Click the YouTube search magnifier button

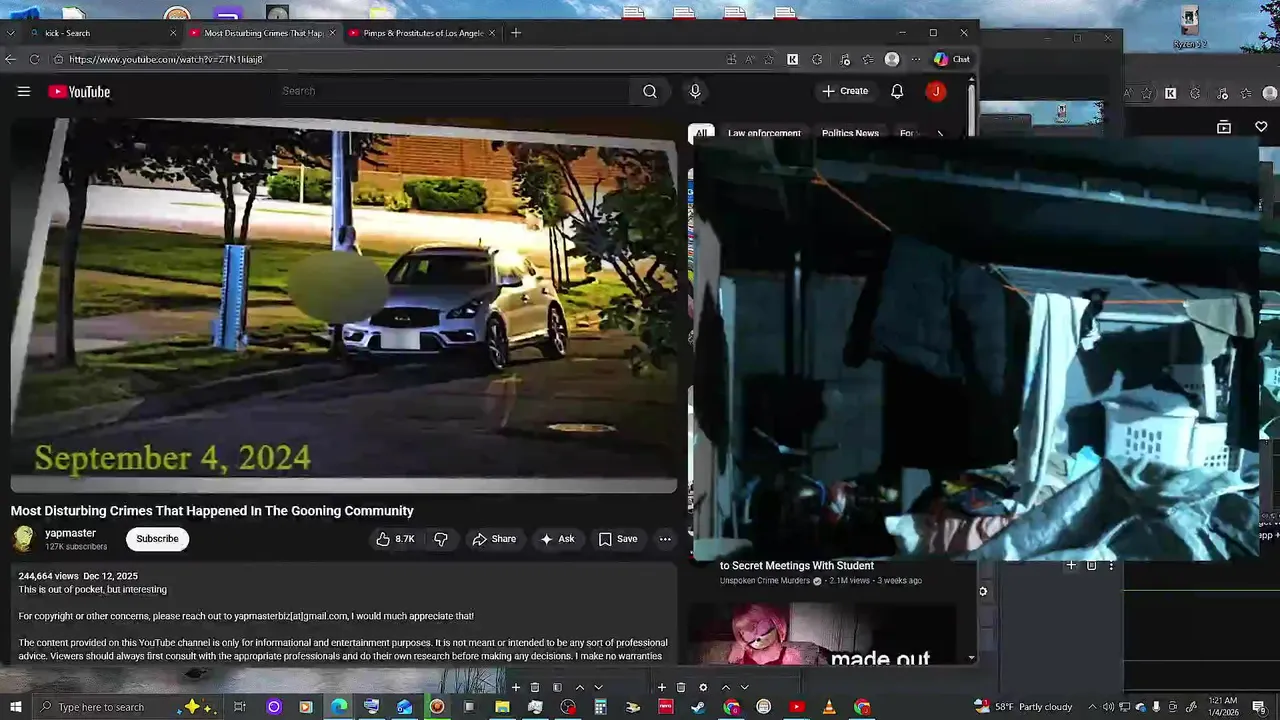coord(650,91)
